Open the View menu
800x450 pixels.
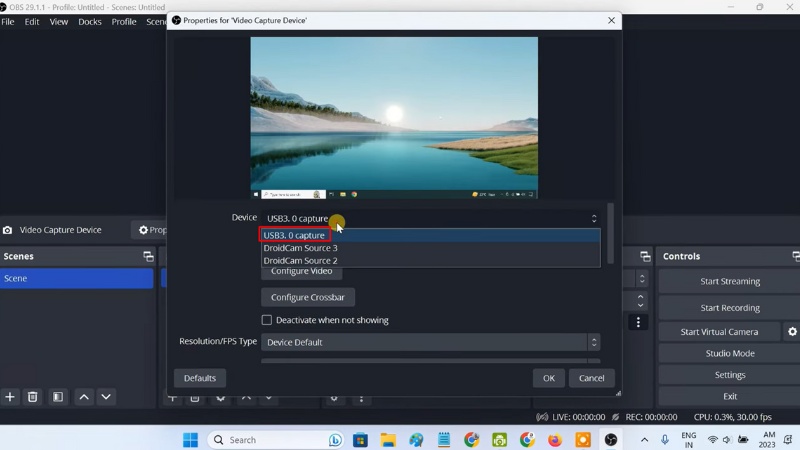[x=59, y=21]
